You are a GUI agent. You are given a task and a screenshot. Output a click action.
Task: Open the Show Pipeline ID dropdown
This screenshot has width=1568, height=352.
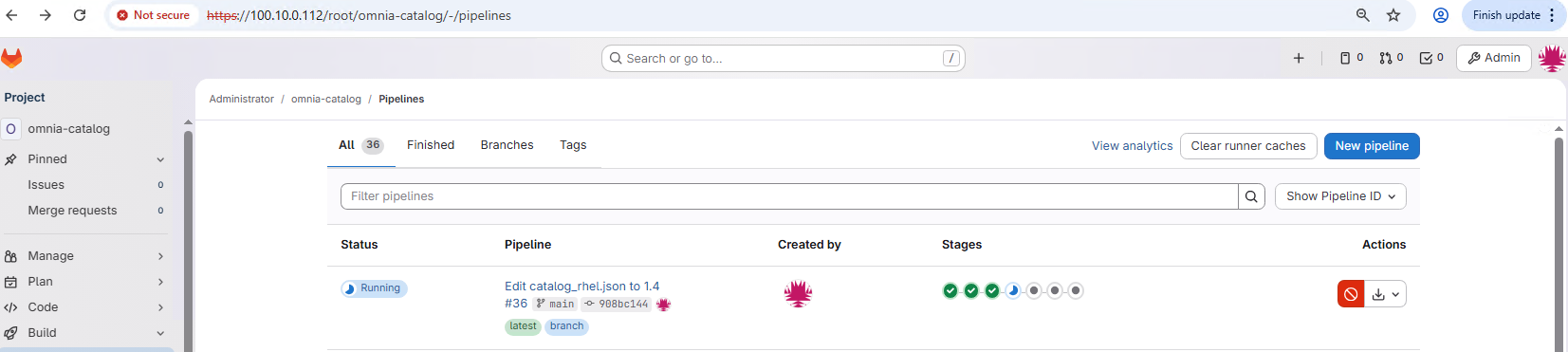tap(1340, 196)
